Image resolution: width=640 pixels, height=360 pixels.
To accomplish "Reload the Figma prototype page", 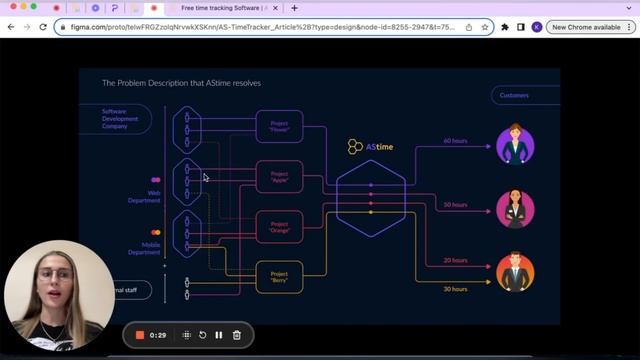I will pos(43,27).
